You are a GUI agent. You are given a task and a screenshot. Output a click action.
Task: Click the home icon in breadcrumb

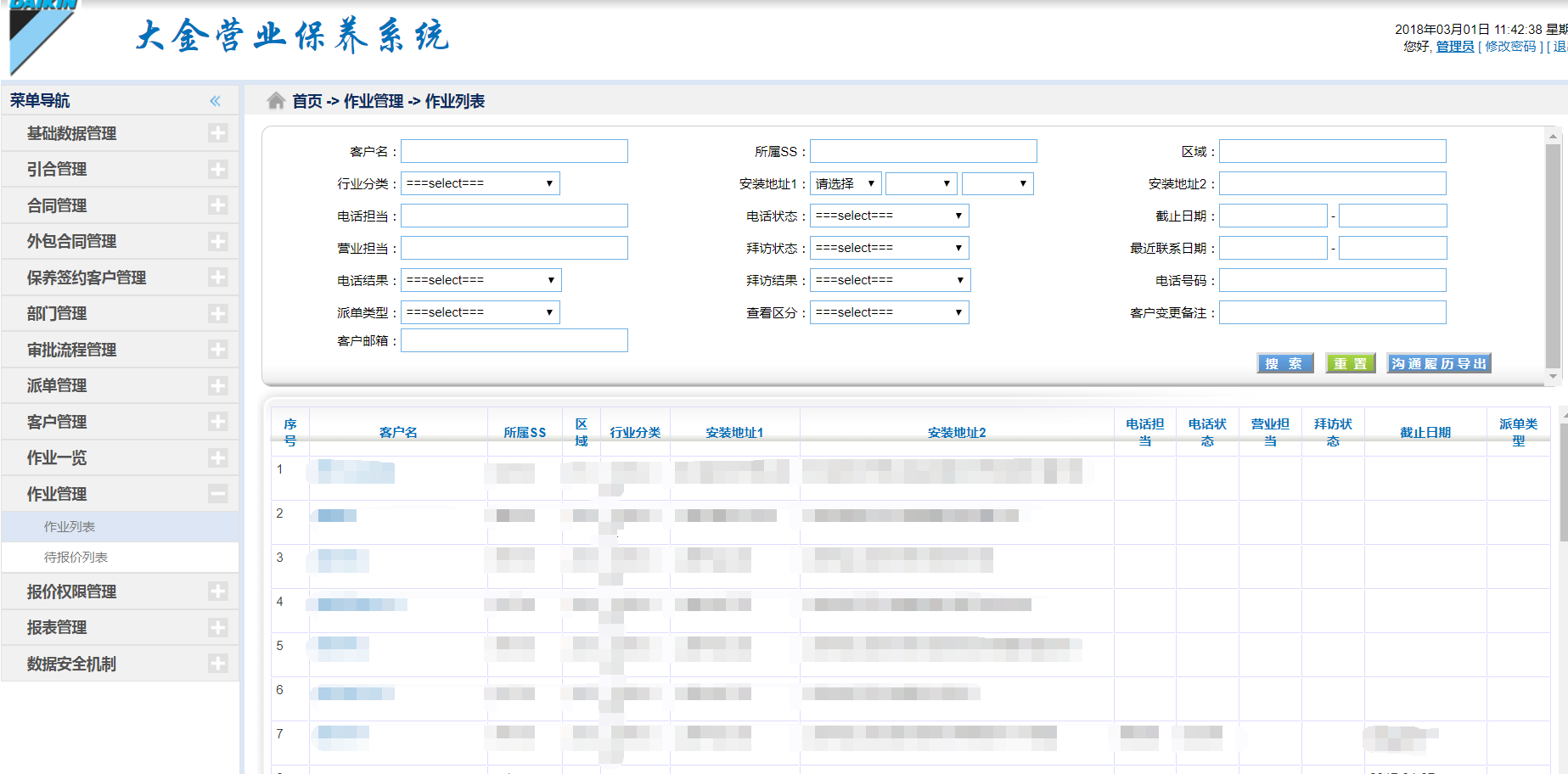click(276, 101)
